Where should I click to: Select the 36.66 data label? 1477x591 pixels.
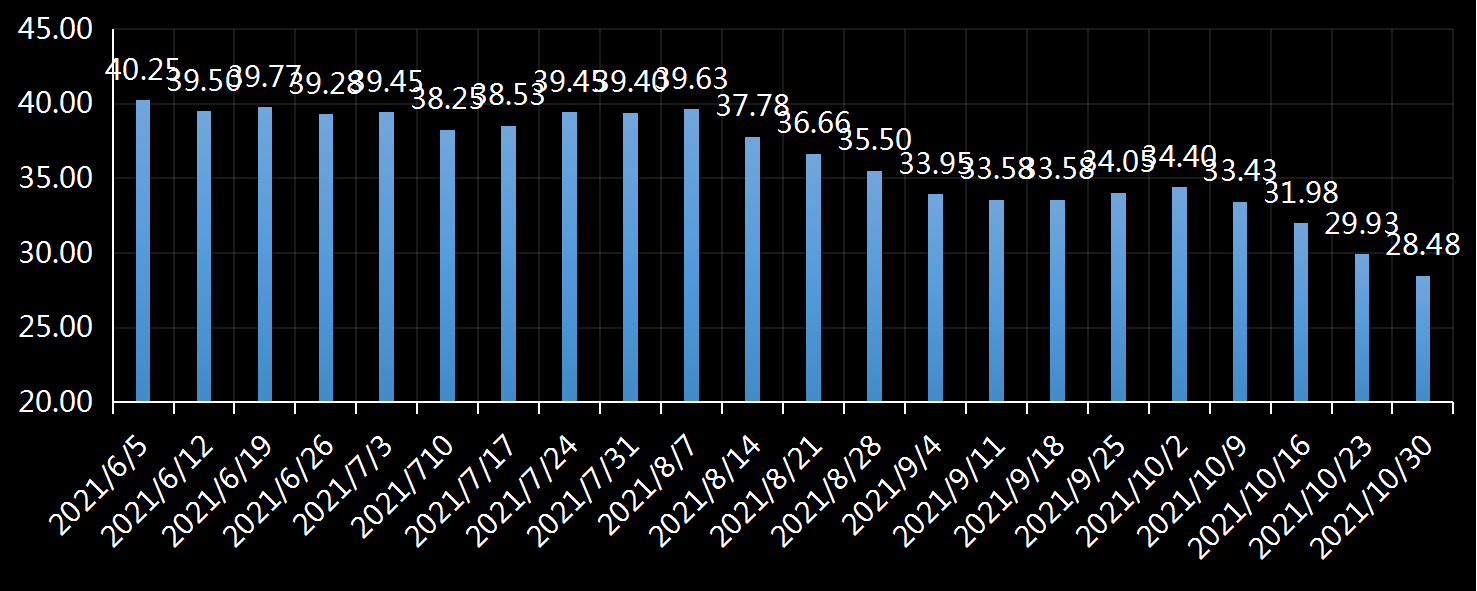pyautogui.click(x=813, y=123)
